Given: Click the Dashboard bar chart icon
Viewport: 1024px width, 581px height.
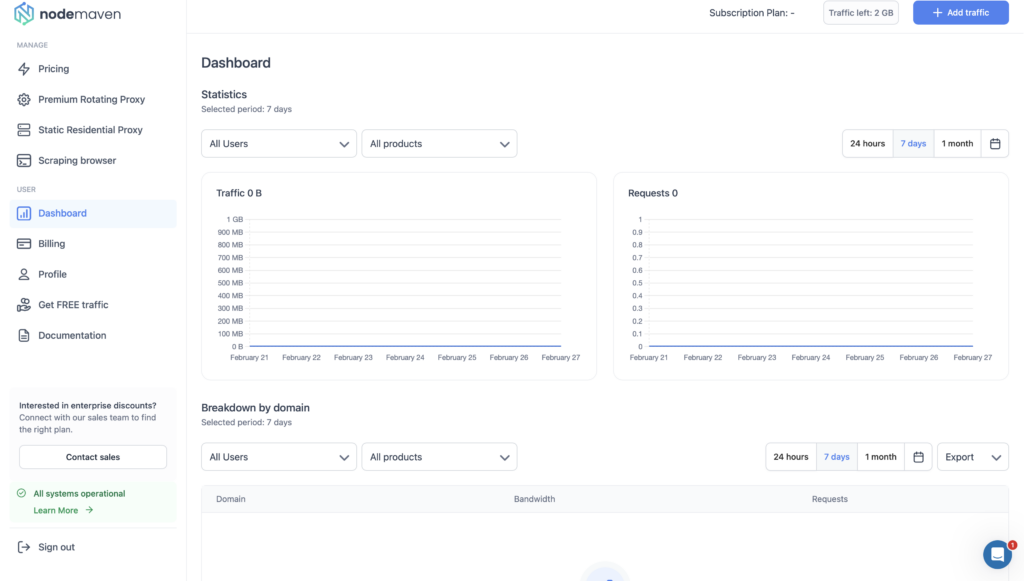Looking at the screenshot, I should 24,213.
